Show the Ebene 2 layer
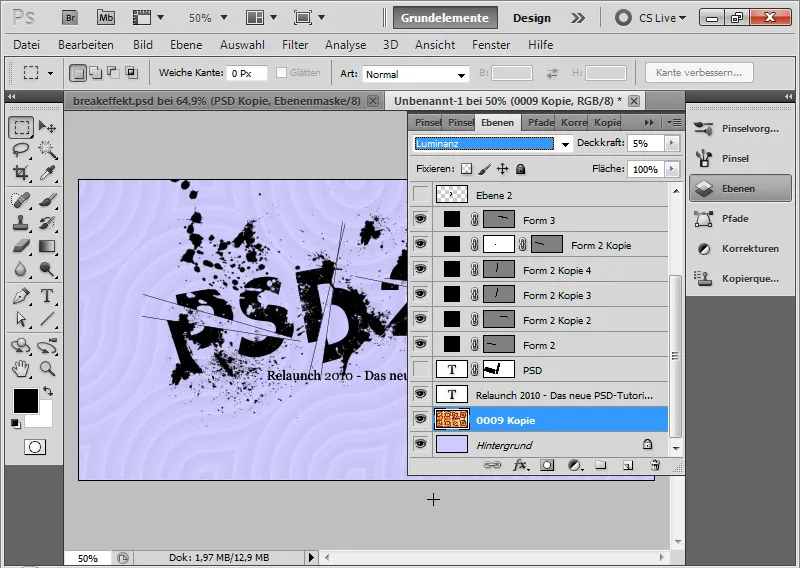 click(420, 194)
